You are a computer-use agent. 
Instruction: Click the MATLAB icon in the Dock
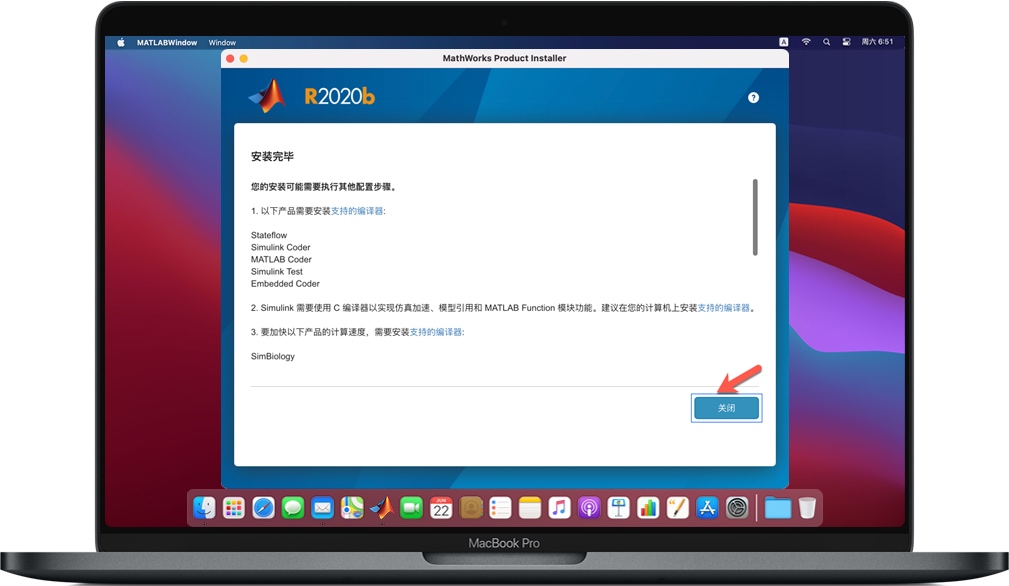pos(381,508)
